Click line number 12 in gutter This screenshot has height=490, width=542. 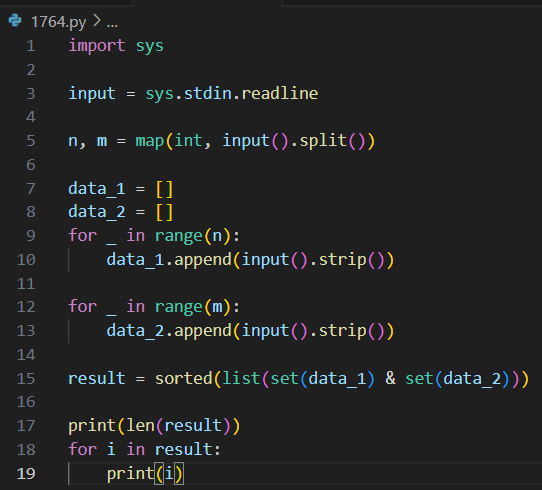[x=26, y=307]
